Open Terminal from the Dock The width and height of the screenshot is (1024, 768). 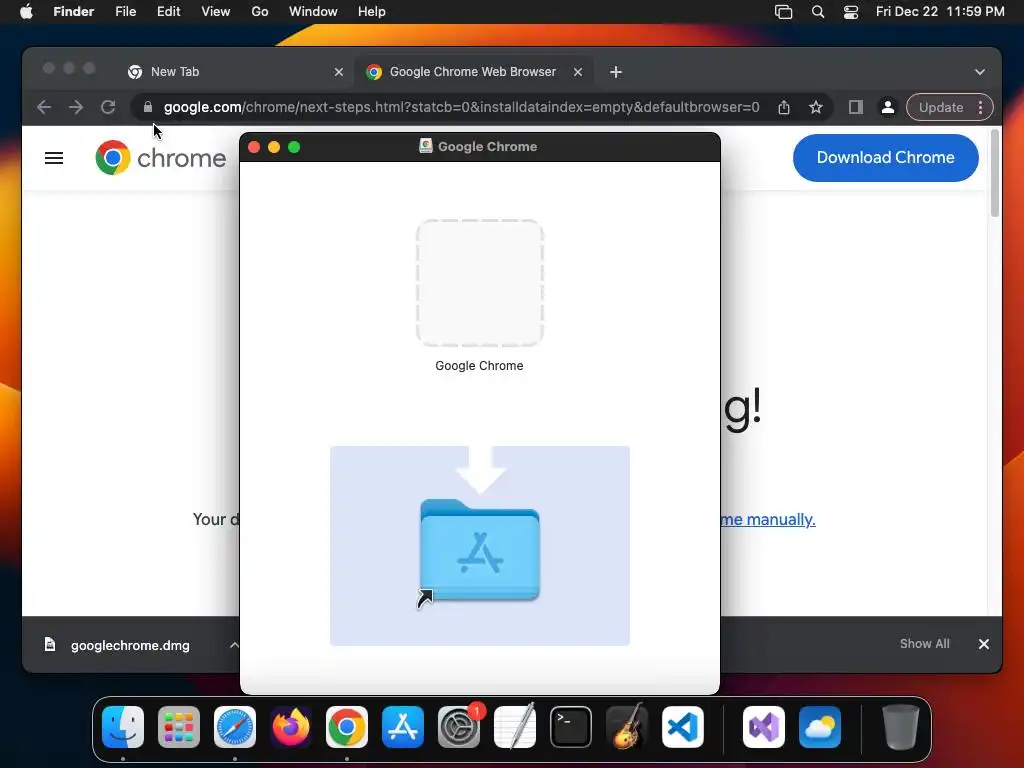click(x=571, y=727)
